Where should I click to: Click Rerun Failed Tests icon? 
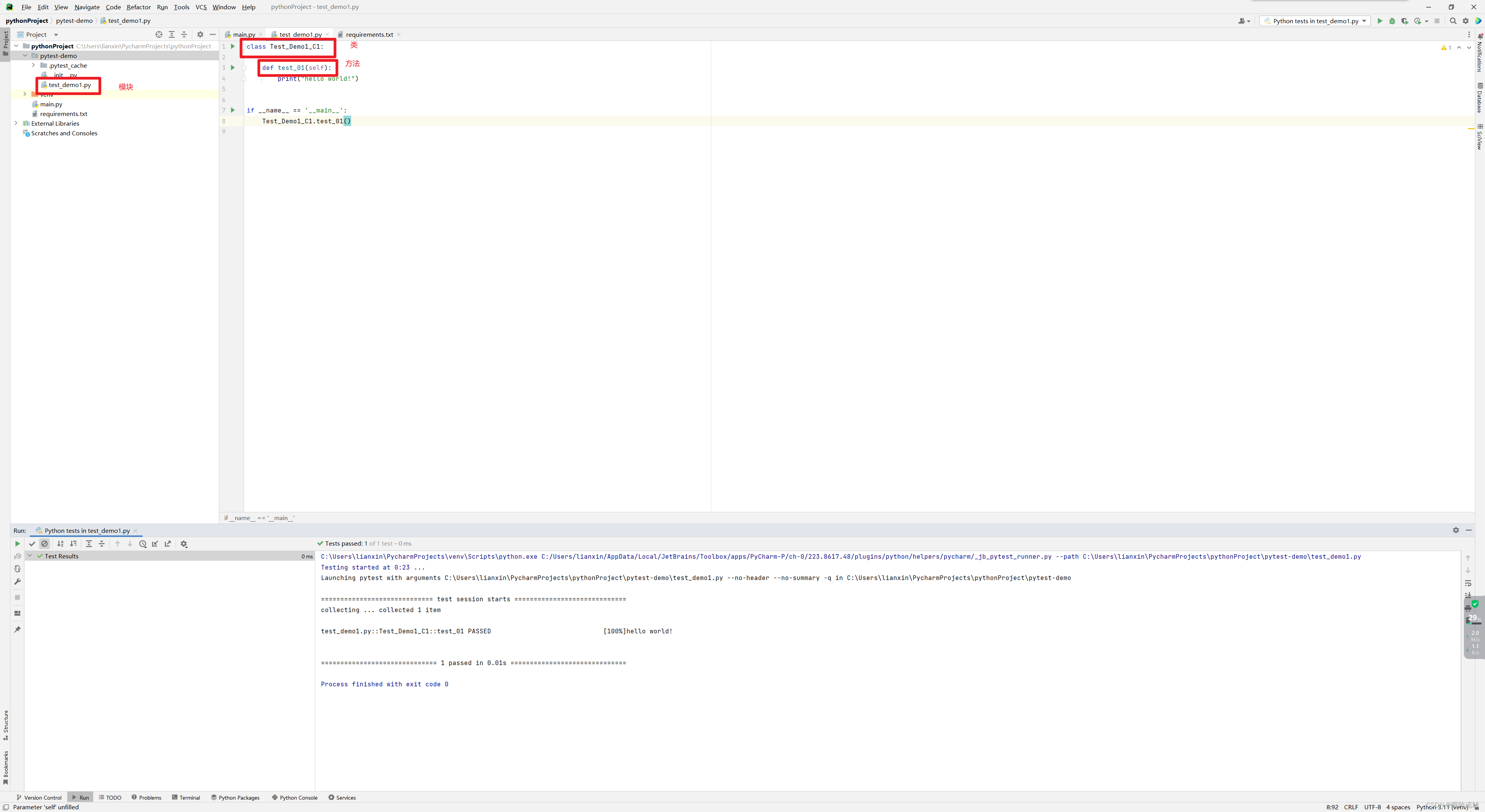pos(17,556)
